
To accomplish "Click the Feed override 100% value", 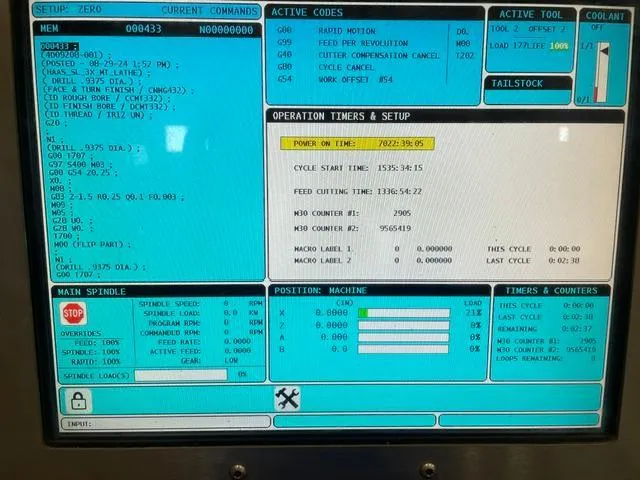I will click(110, 342).
